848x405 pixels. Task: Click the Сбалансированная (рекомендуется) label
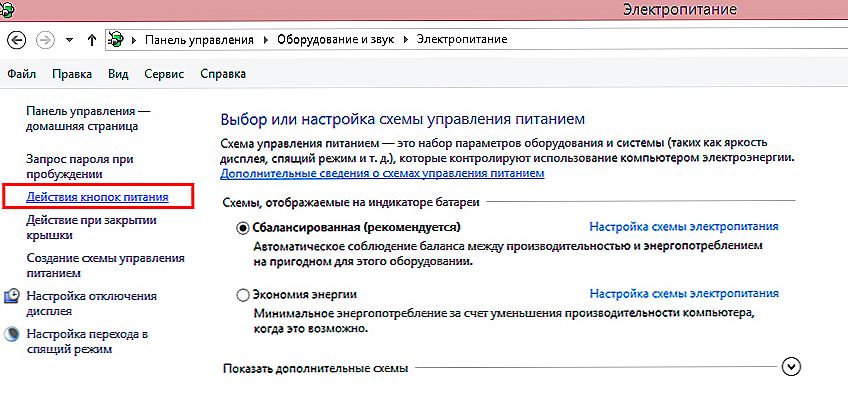(x=356, y=227)
